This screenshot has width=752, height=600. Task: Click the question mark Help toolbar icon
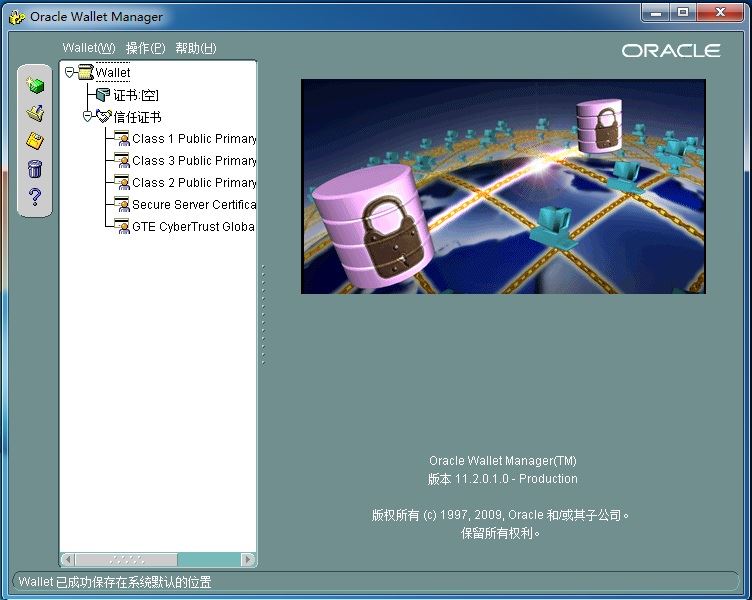35,197
